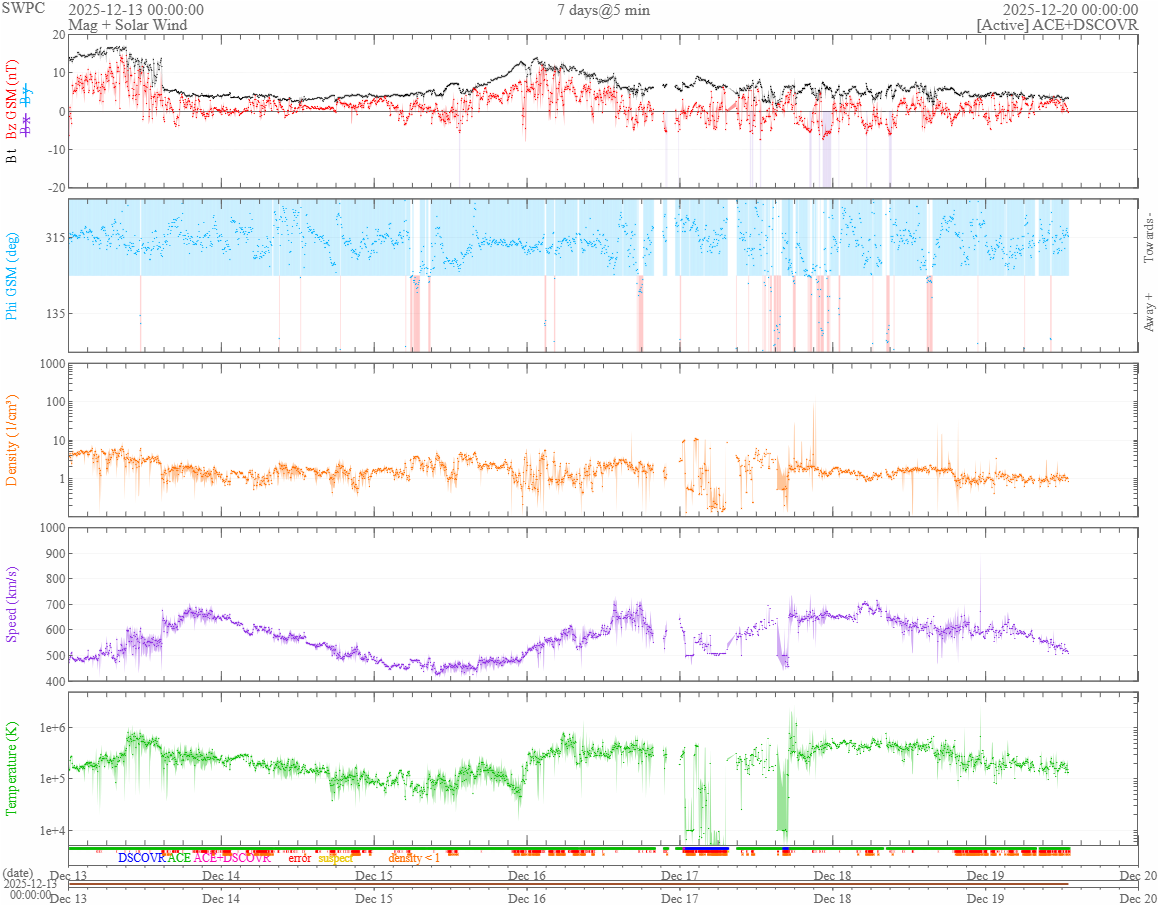Click Dec 17 label under the range bar
Viewport: 1158px width, 905px height.
coord(680,898)
